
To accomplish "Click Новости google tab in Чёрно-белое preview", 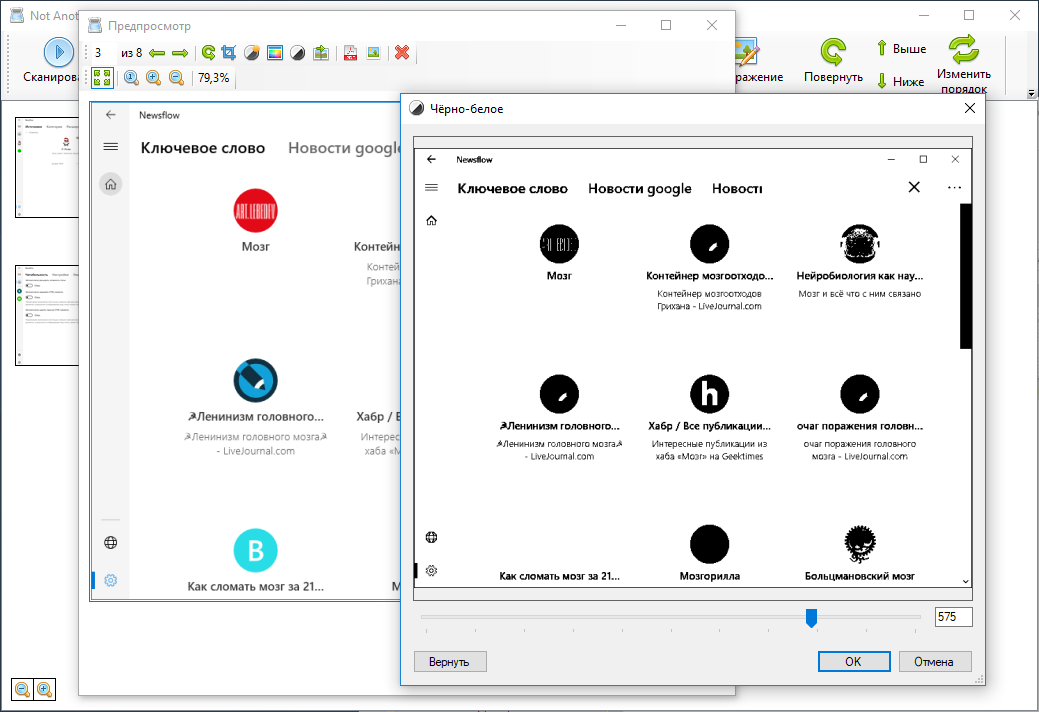I will (x=639, y=189).
